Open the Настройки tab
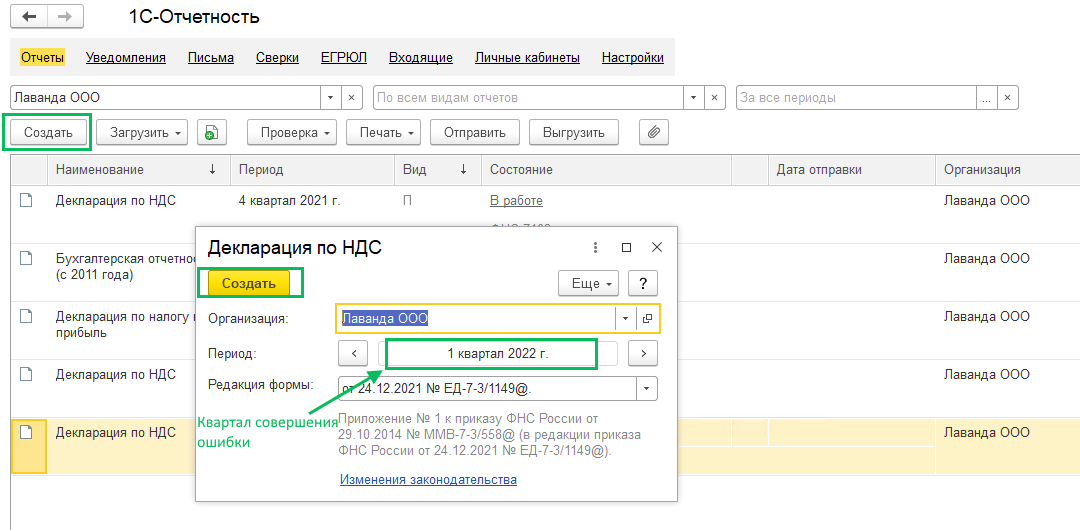Screen dimensions: 1080x530 point(632,58)
